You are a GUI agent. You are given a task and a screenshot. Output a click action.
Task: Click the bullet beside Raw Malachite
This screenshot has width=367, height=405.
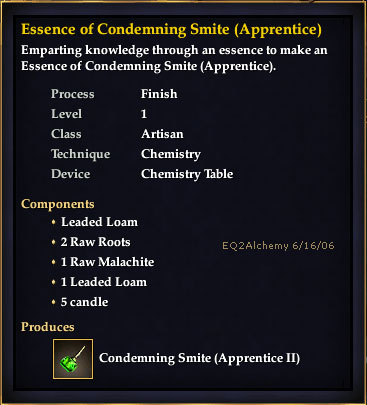pyautogui.click(x=53, y=262)
